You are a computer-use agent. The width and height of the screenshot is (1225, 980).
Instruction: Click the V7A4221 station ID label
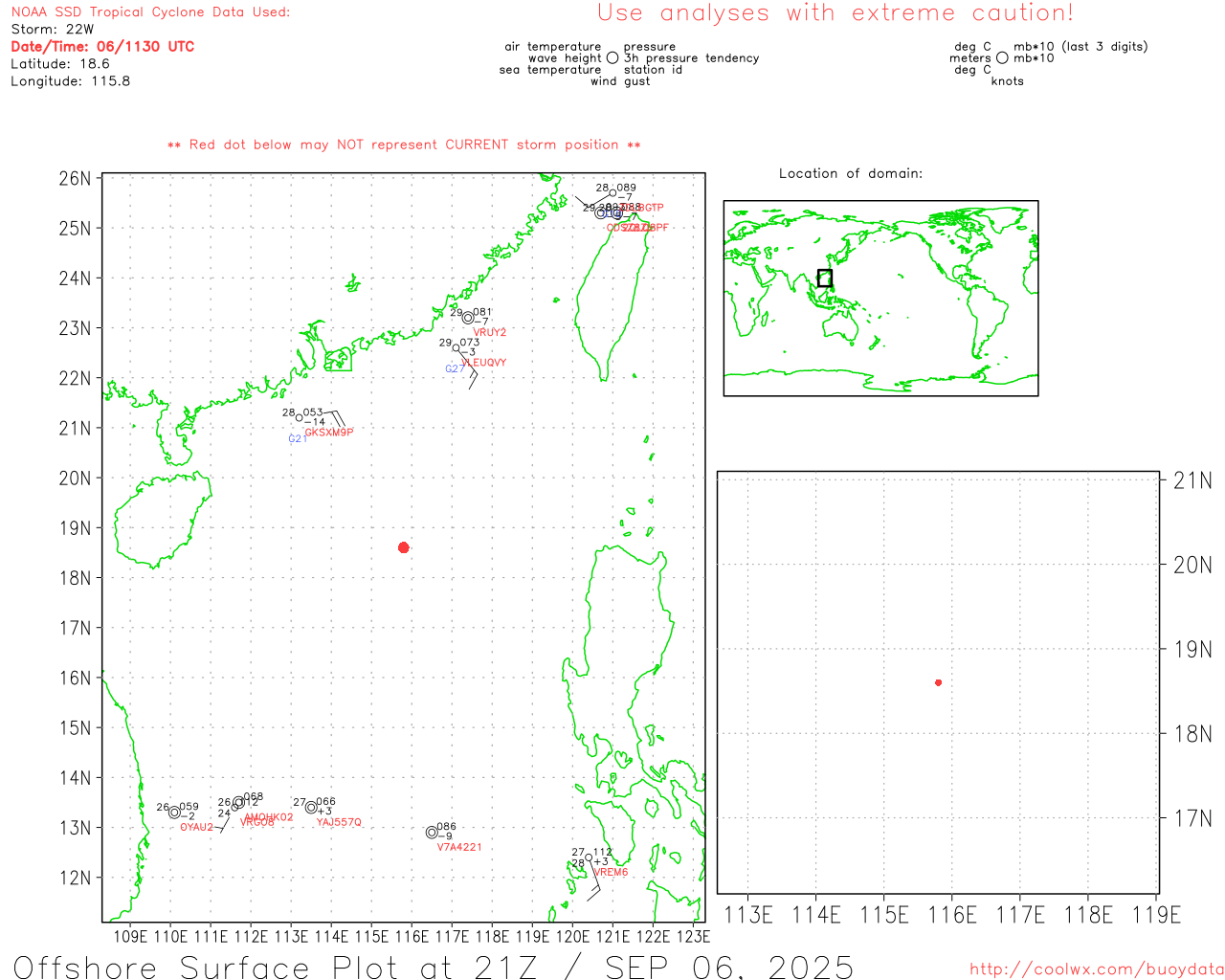460,848
